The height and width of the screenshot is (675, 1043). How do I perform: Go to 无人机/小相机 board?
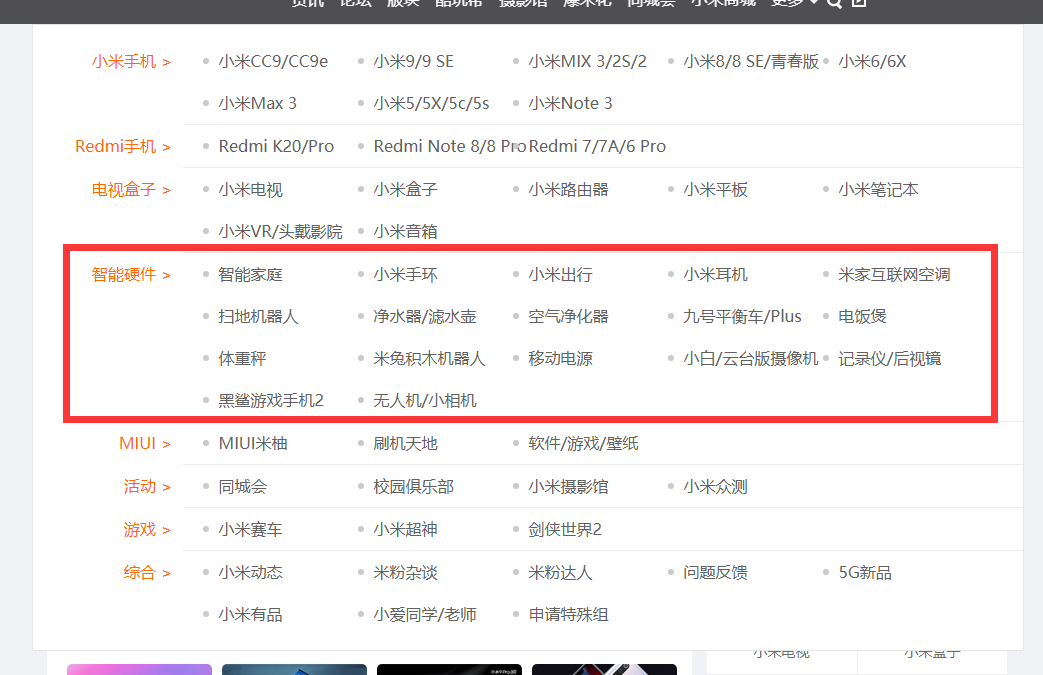click(425, 401)
